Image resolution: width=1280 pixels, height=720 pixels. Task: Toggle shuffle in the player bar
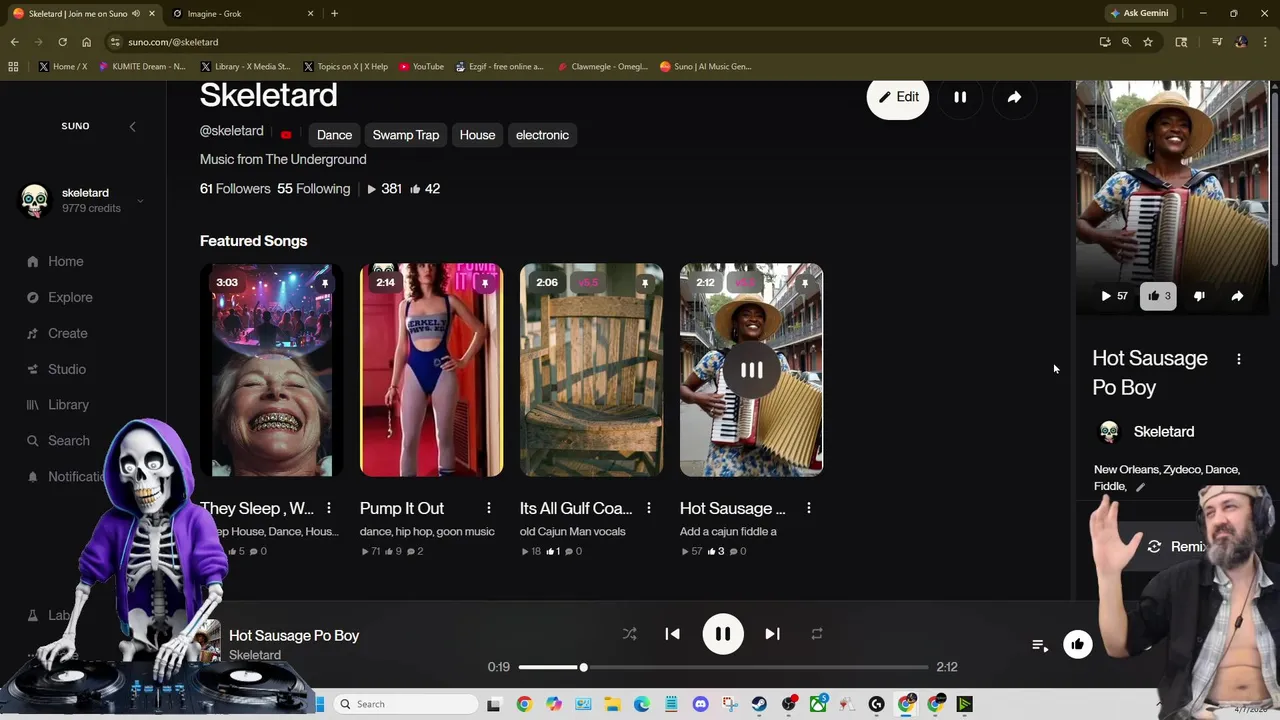(629, 634)
